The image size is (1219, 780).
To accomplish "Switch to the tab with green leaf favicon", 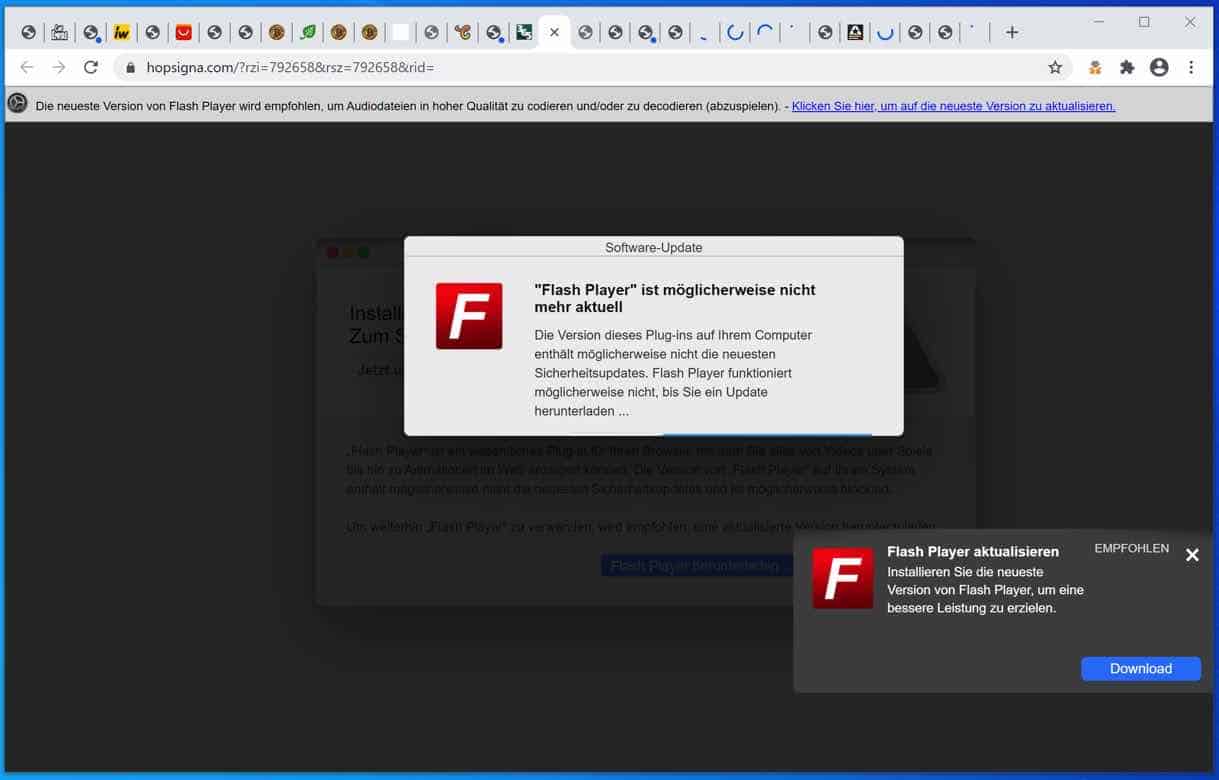I will [308, 33].
